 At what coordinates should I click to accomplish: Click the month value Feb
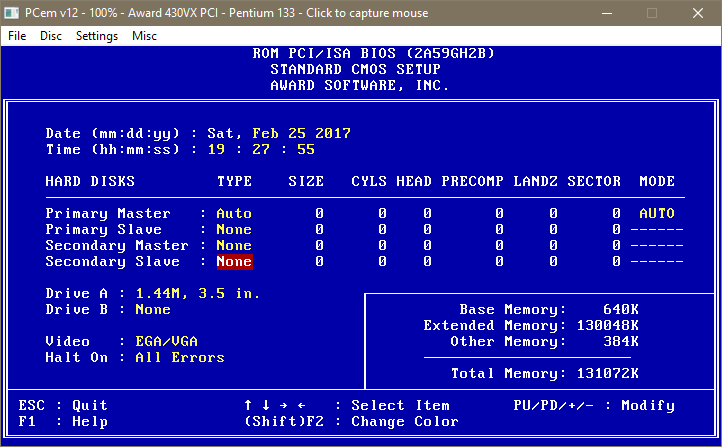[x=265, y=134]
